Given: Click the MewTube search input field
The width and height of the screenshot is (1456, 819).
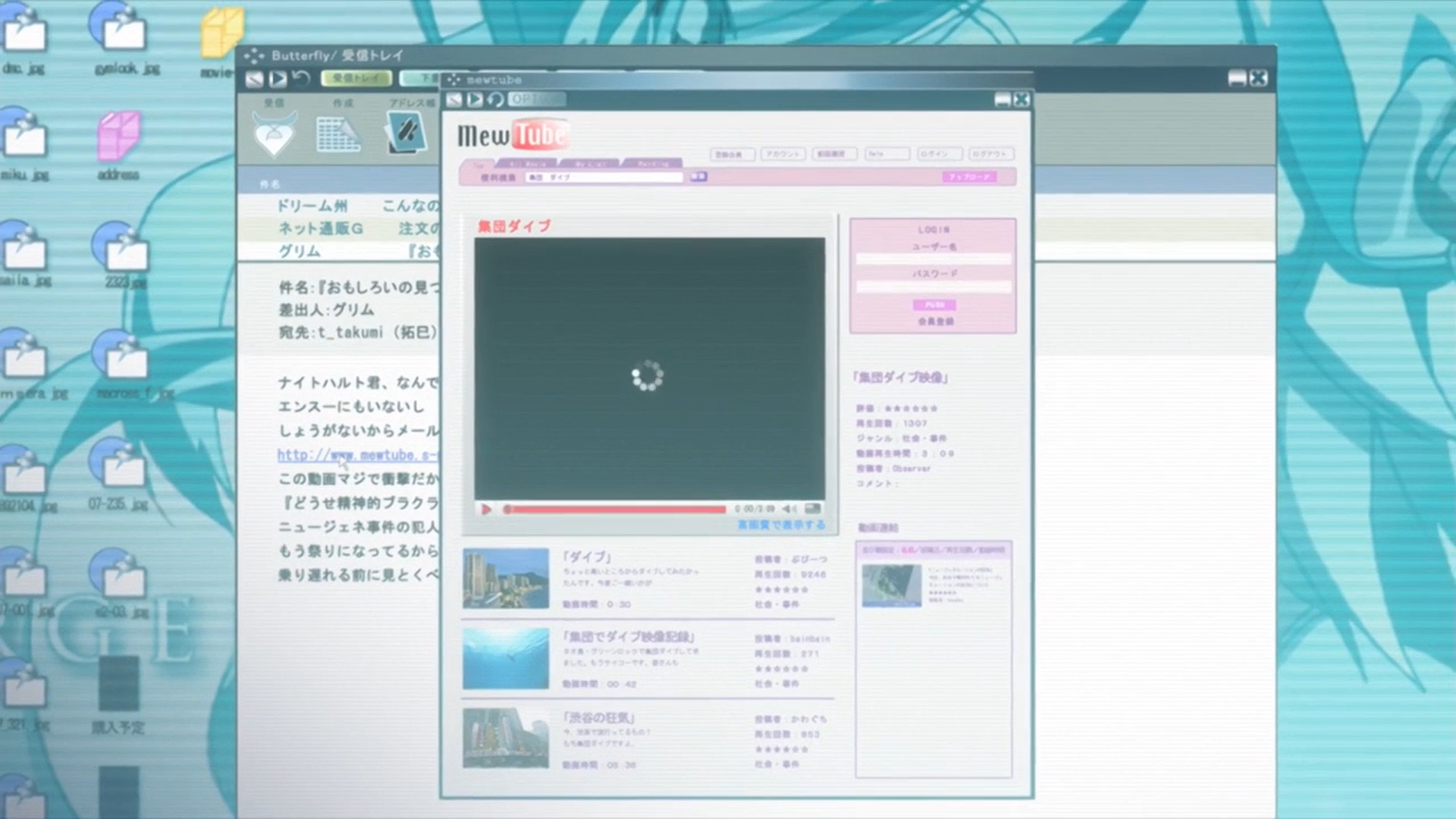Looking at the screenshot, I should click(604, 177).
